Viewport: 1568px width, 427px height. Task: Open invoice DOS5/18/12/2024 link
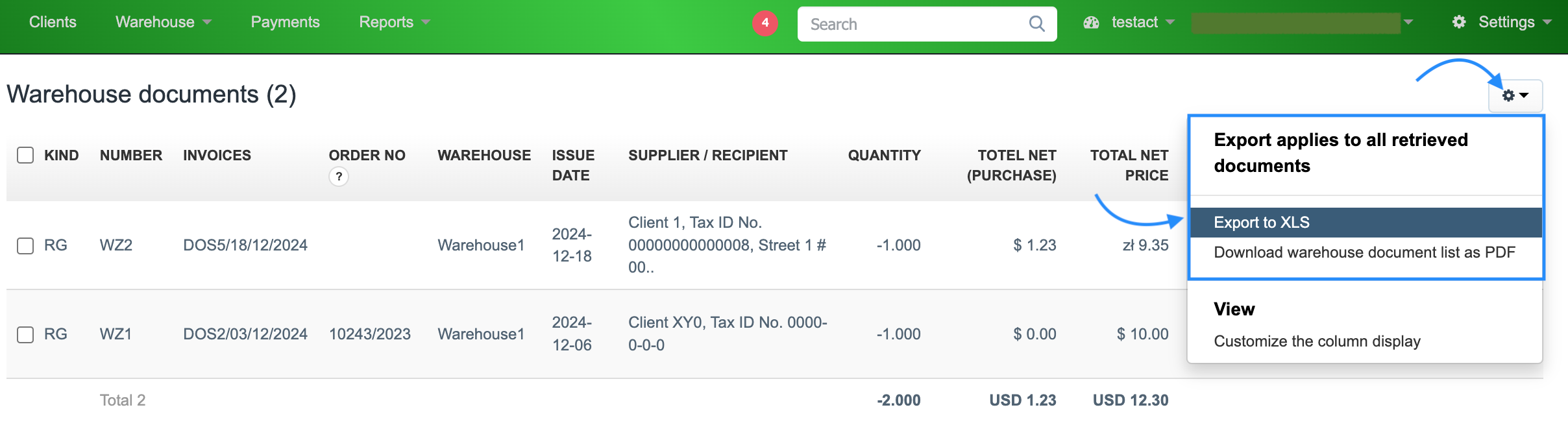245,245
